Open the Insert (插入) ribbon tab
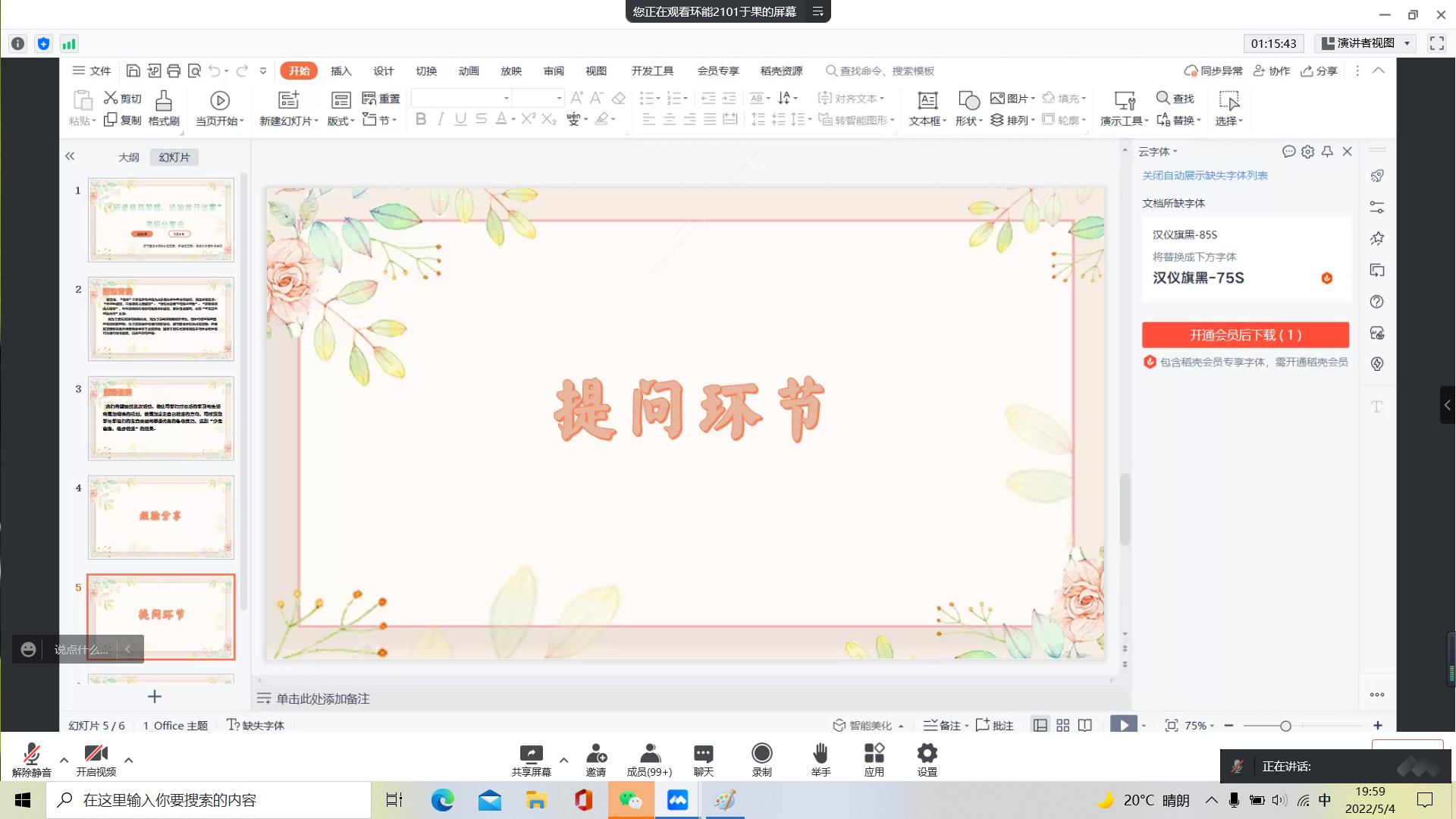1456x819 pixels. tap(341, 71)
